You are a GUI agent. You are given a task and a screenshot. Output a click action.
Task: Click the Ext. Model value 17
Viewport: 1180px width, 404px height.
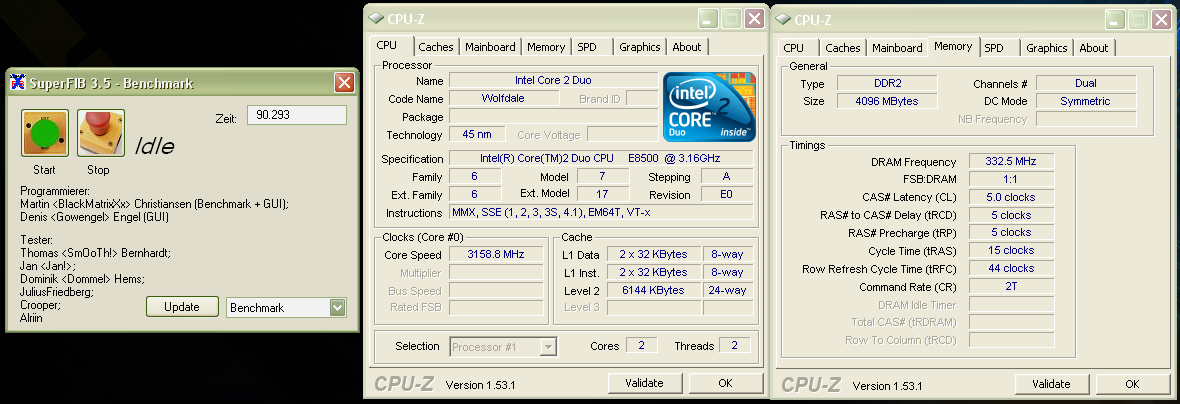pyautogui.click(x=603, y=194)
